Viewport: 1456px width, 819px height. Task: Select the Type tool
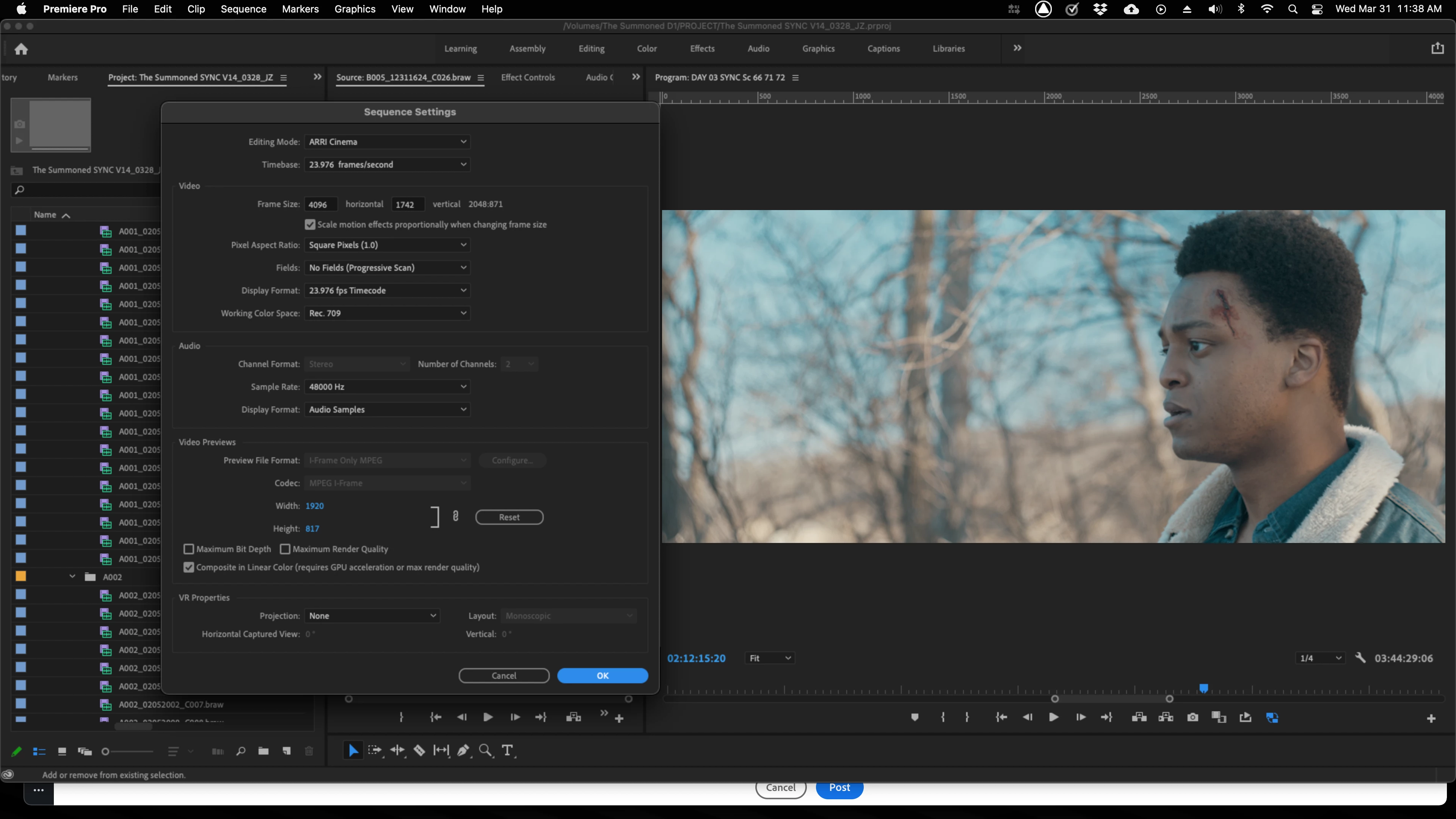pos(508,751)
